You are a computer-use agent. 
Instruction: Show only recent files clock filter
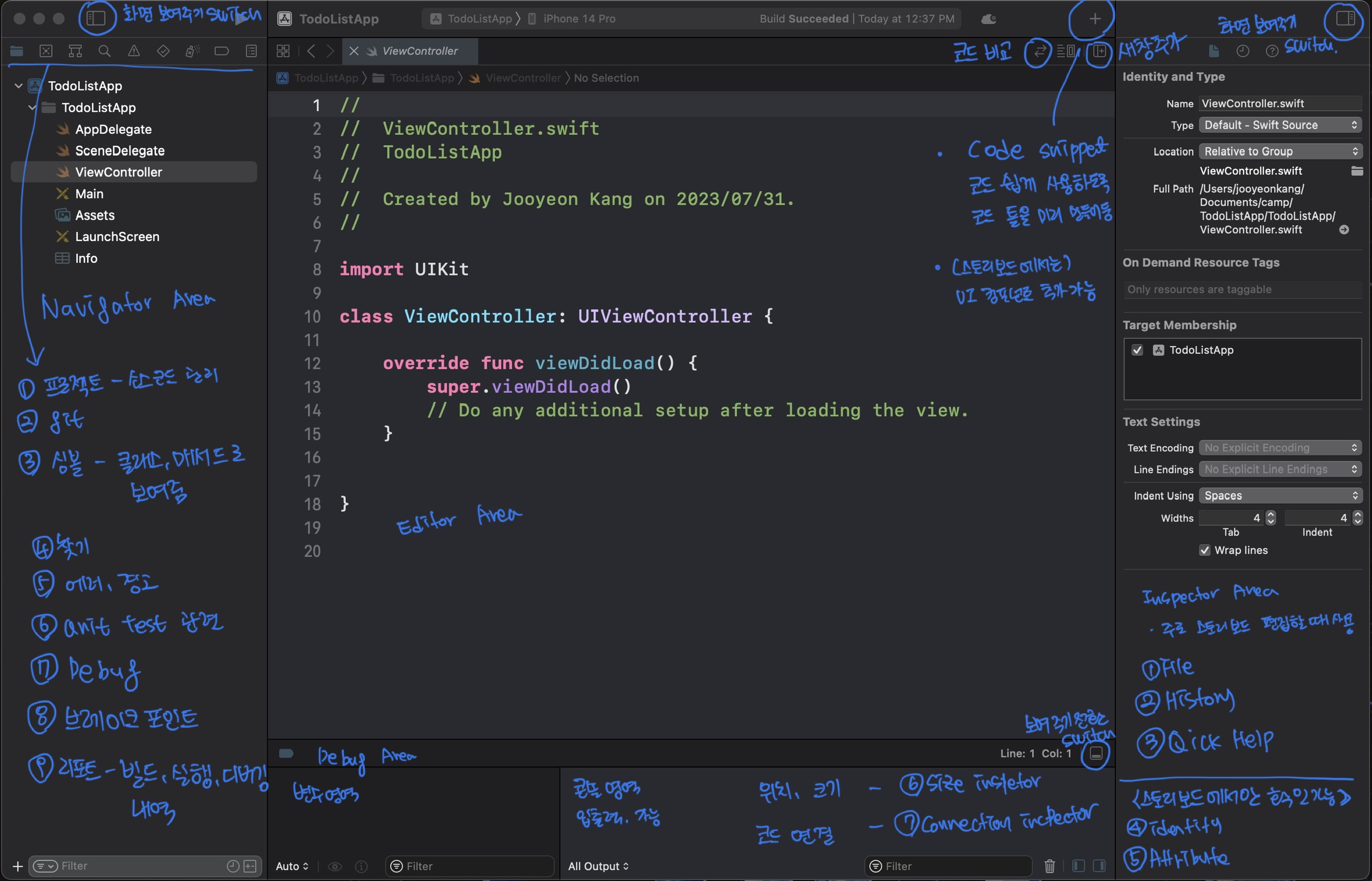point(233,866)
